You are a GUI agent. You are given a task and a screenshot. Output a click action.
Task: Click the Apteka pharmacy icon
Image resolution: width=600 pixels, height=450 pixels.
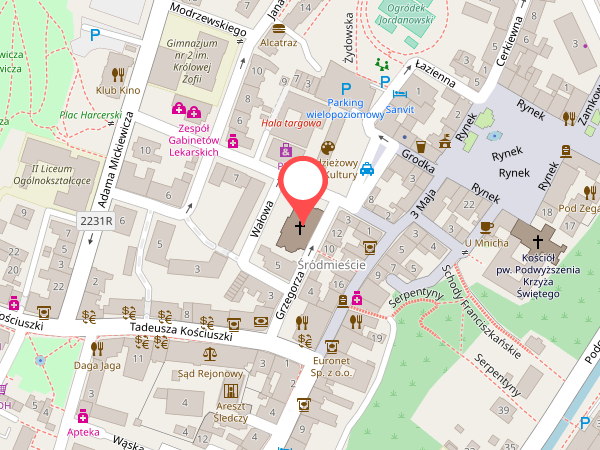pyautogui.click(x=83, y=416)
